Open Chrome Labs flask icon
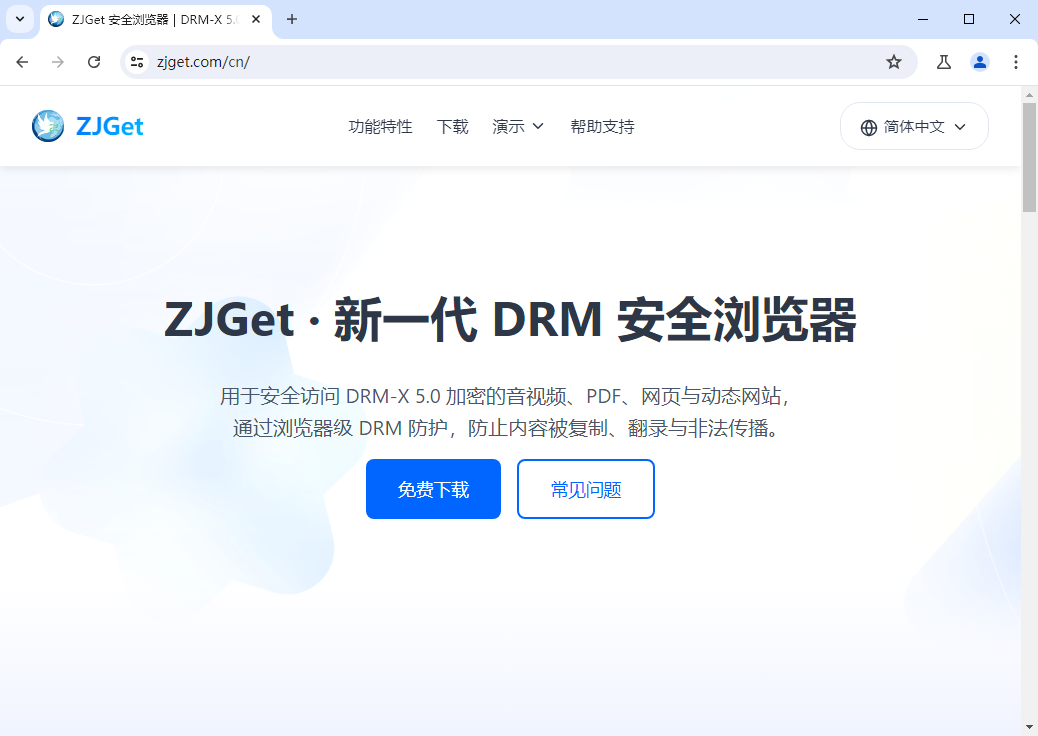 pos(944,62)
